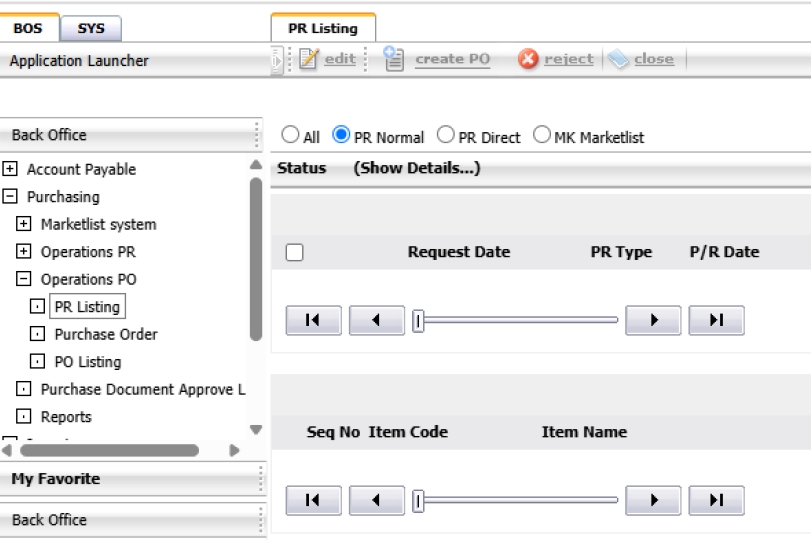Click the upper grid pager slider handle
Image resolution: width=811 pixels, height=540 pixels.
click(419, 320)
